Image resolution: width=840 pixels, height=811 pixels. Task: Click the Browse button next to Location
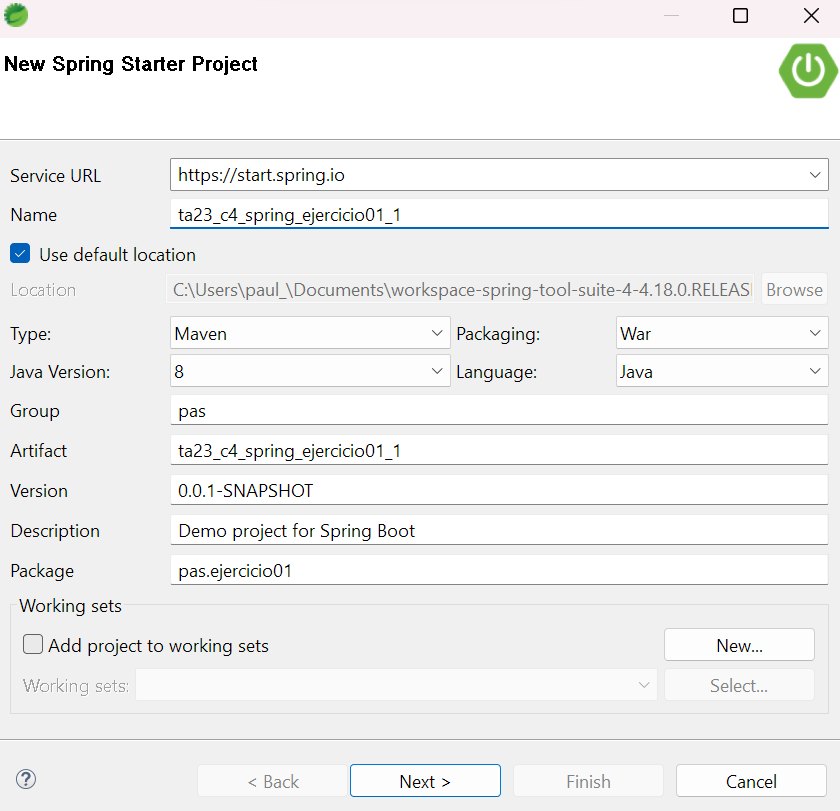794,289
